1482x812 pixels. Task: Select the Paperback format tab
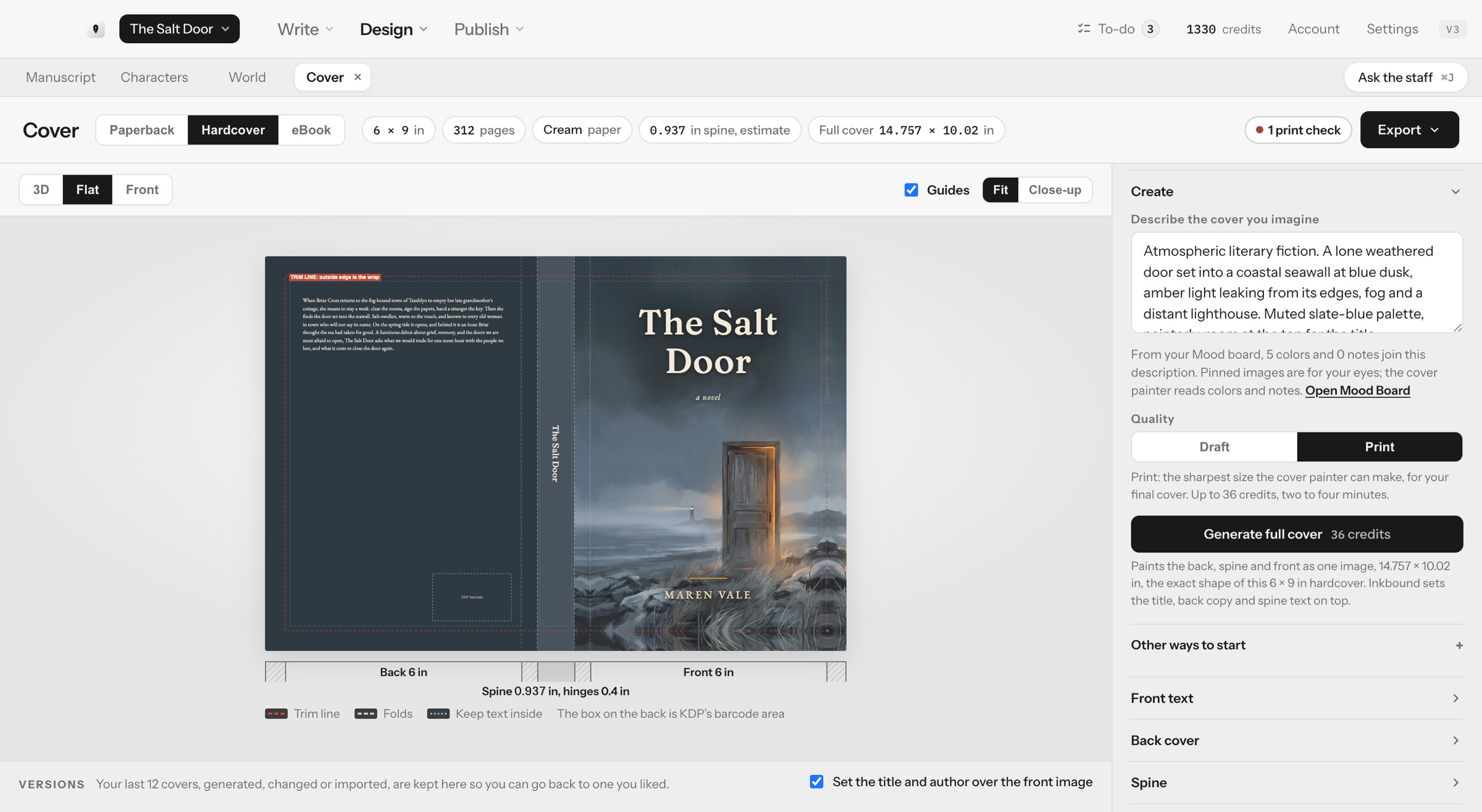click(x=141, y=130)
